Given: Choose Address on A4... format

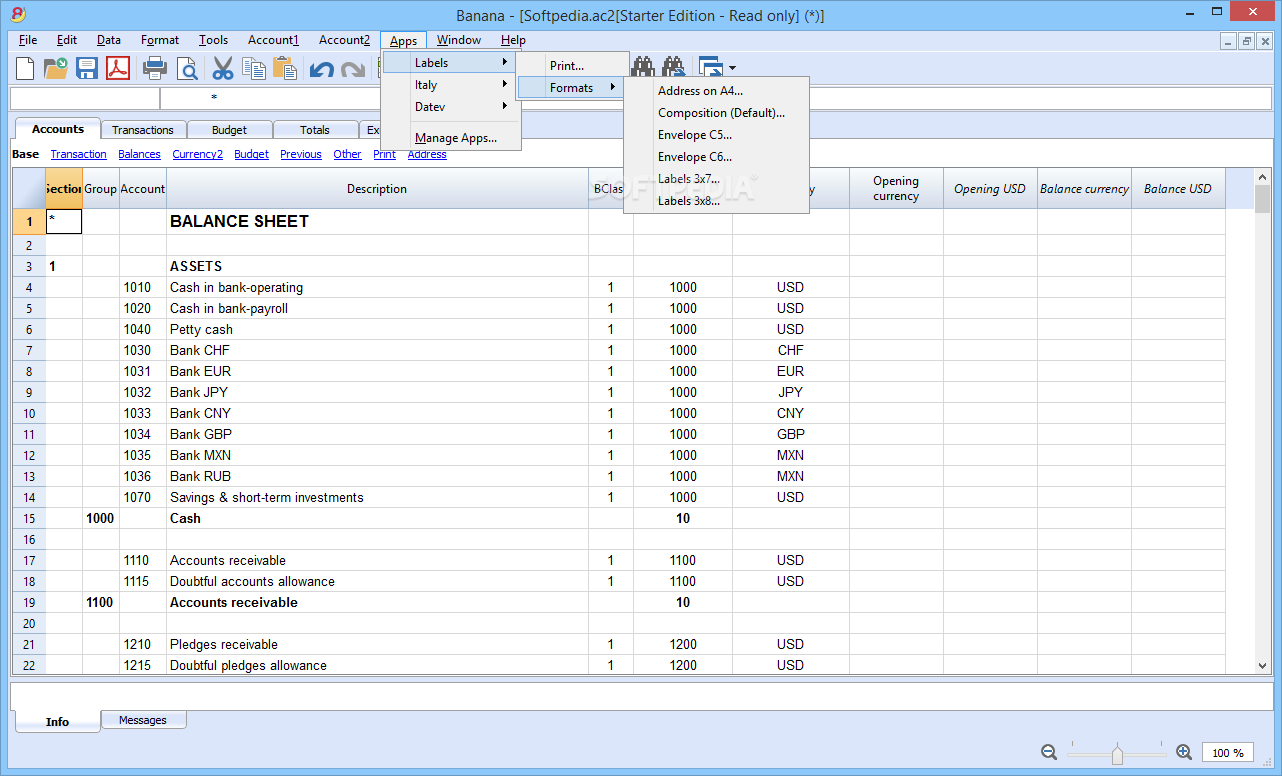Looking at the screenshot, I should [x=716, y=91].
